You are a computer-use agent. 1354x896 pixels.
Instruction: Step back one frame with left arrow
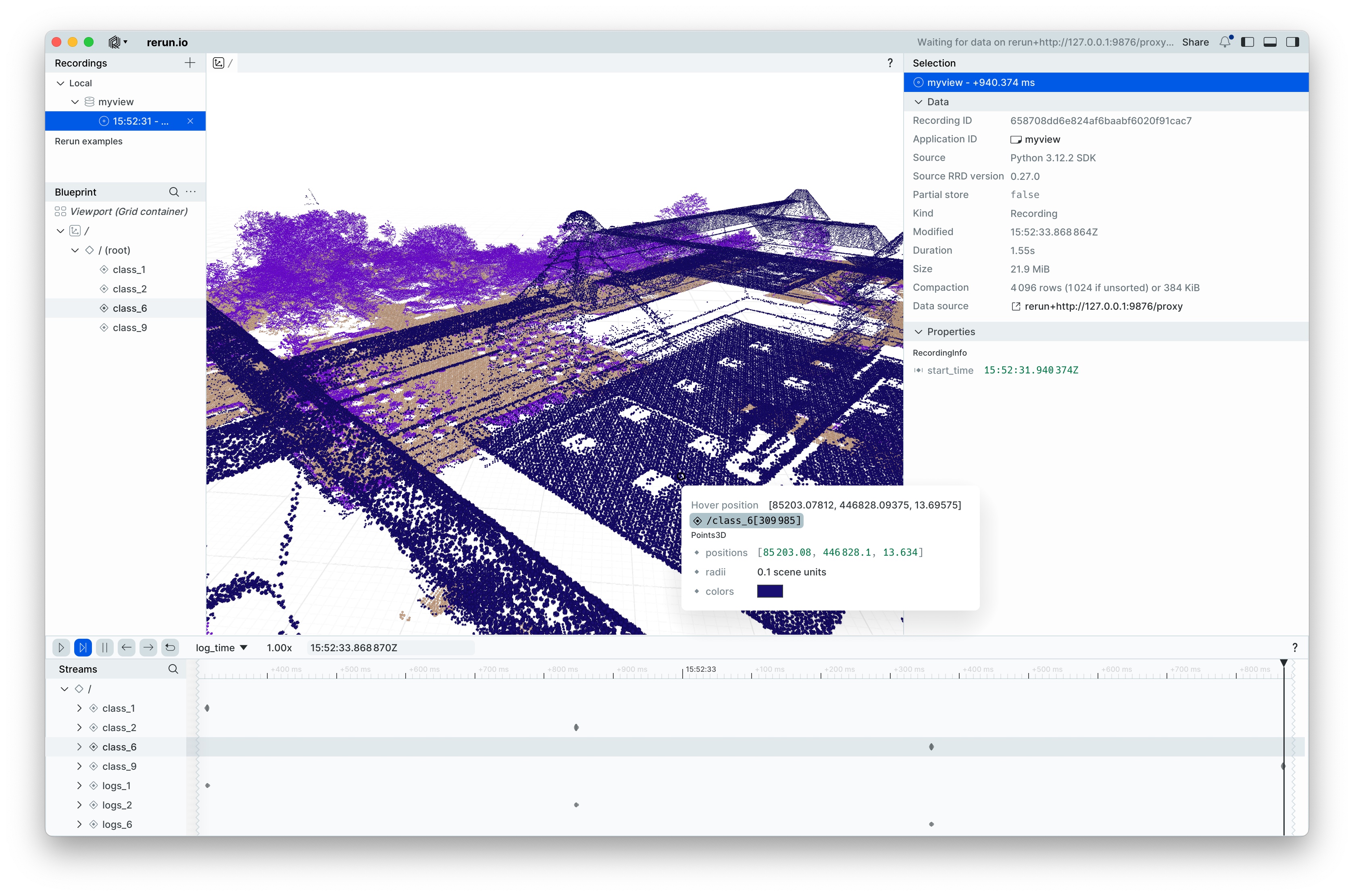126,648
